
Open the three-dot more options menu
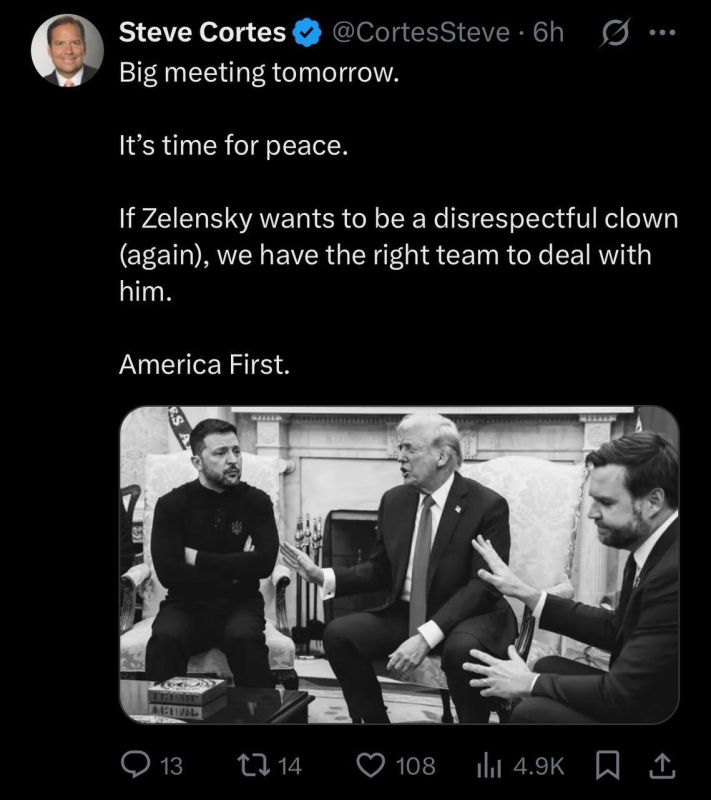click(x=662, y=33)
